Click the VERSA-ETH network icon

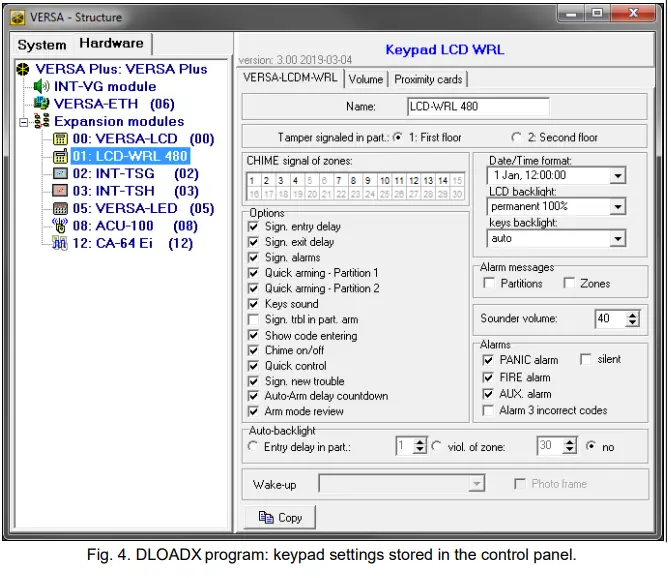click(42, 104)
